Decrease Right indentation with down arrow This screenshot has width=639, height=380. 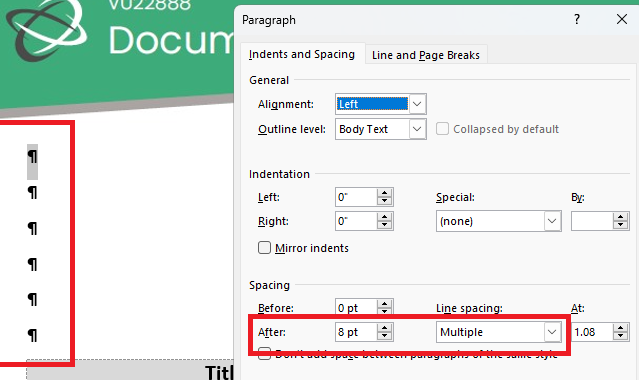tap(384, 225)
